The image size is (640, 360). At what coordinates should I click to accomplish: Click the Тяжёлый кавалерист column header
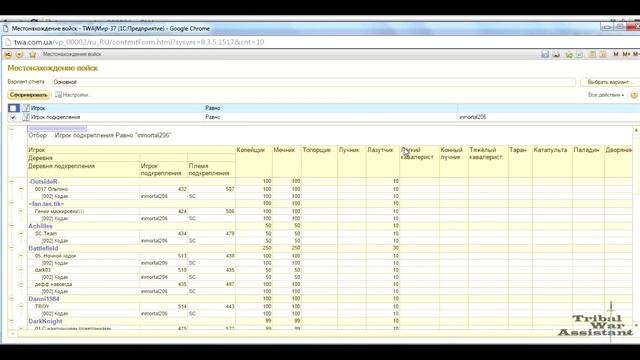[x=486, y=153]
